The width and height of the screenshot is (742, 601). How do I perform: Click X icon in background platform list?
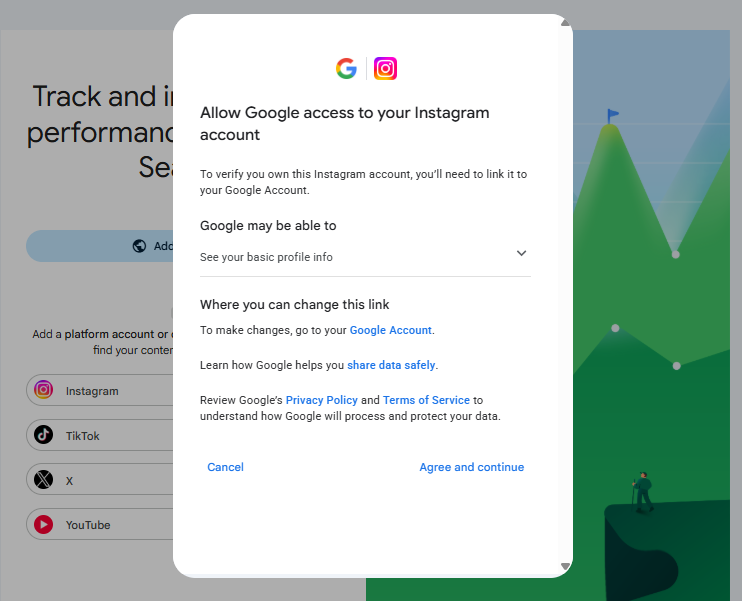[44, 479]
